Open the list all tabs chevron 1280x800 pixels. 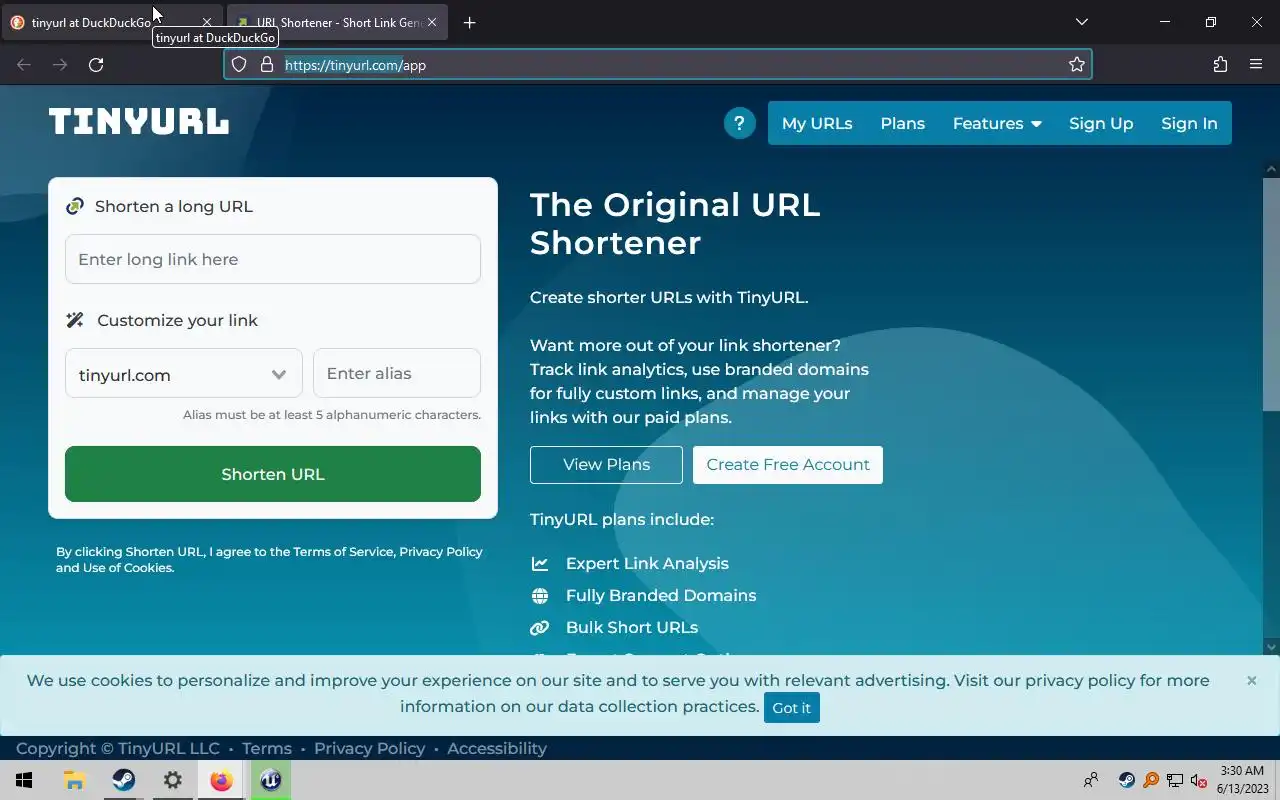pos(1081,22)
